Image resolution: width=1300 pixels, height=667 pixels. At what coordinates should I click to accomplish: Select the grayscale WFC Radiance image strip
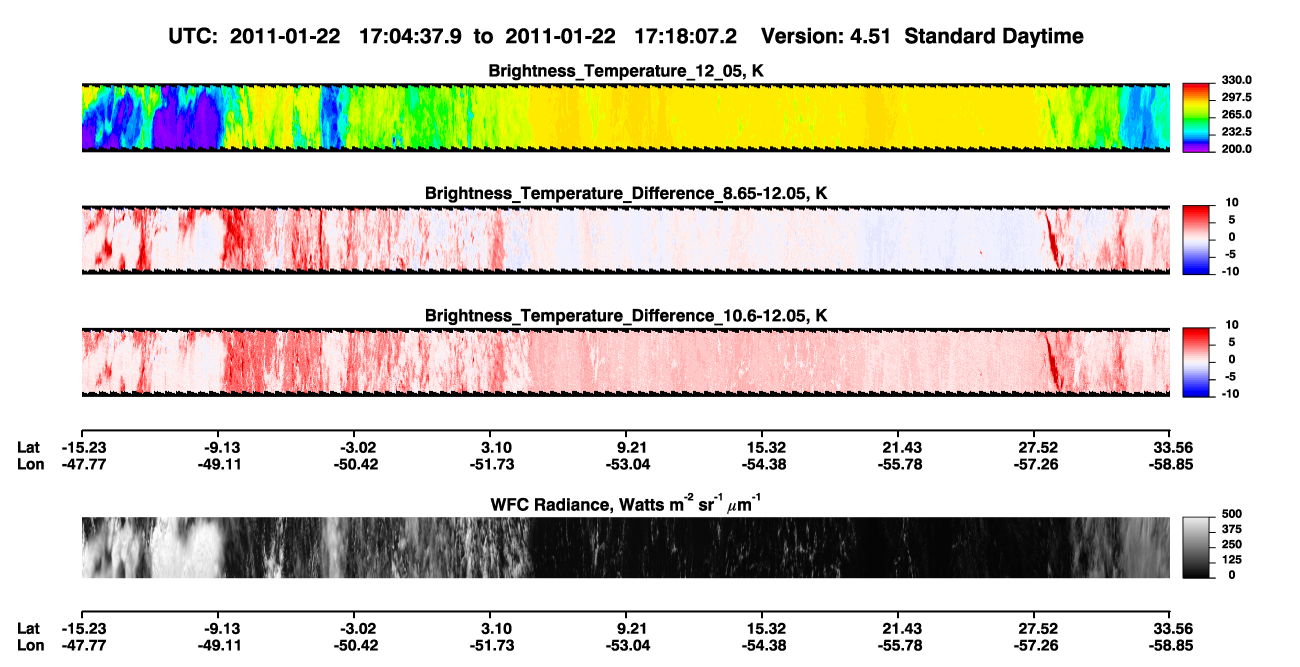pos(625,547)
